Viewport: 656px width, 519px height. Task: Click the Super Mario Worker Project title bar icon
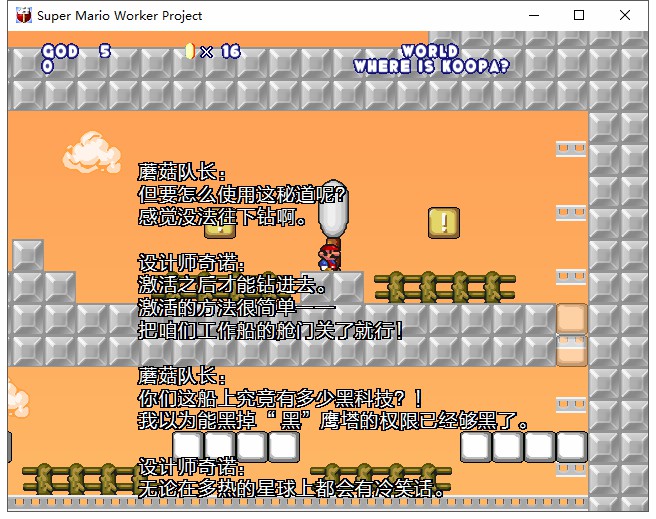(24, 15)
